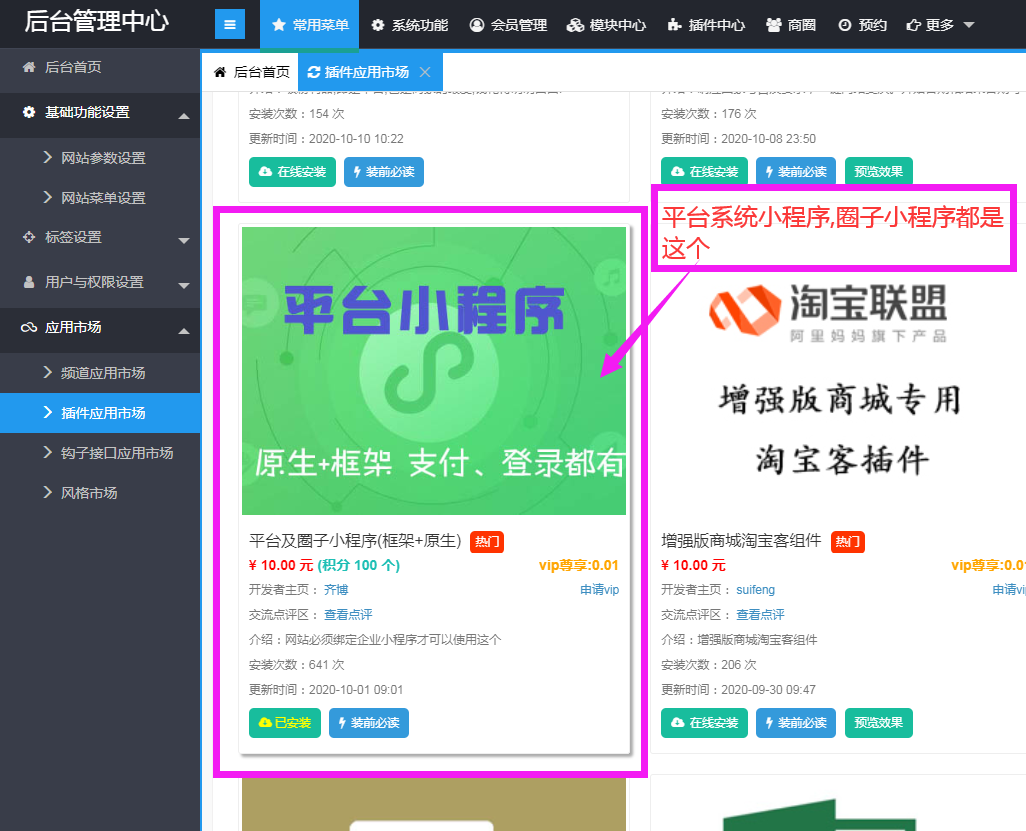Open the 插件中心 puzzle icon menu

[x=706, y=25]
